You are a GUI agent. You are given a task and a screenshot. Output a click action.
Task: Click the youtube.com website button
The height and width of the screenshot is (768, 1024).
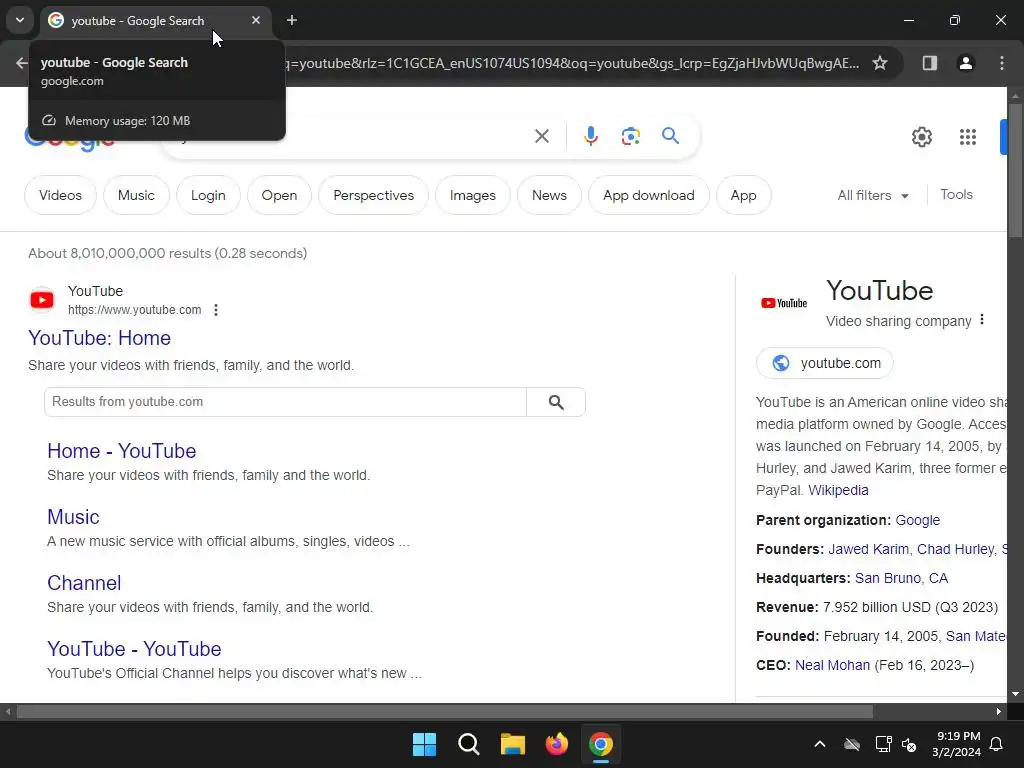point(824,363)
